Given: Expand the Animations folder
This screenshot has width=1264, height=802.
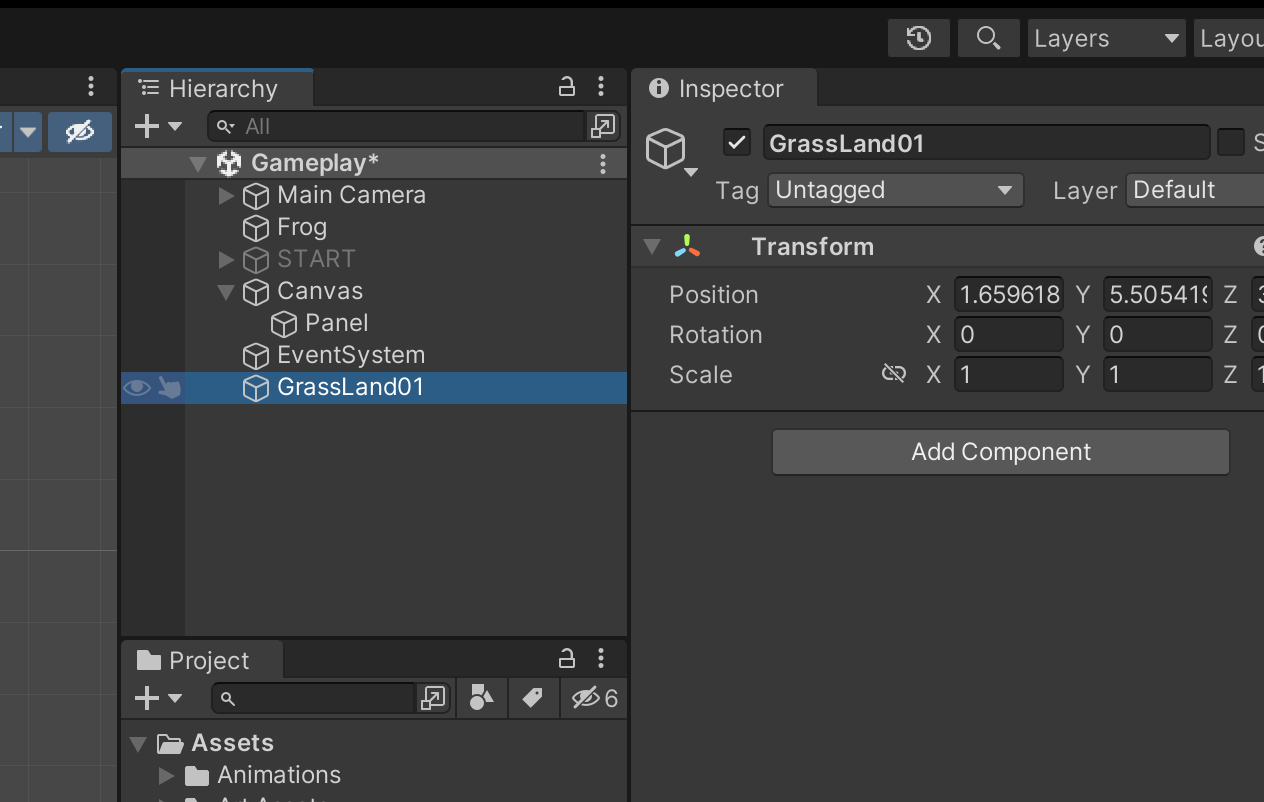Looking at the screenshot, I should tap(166, 775).
